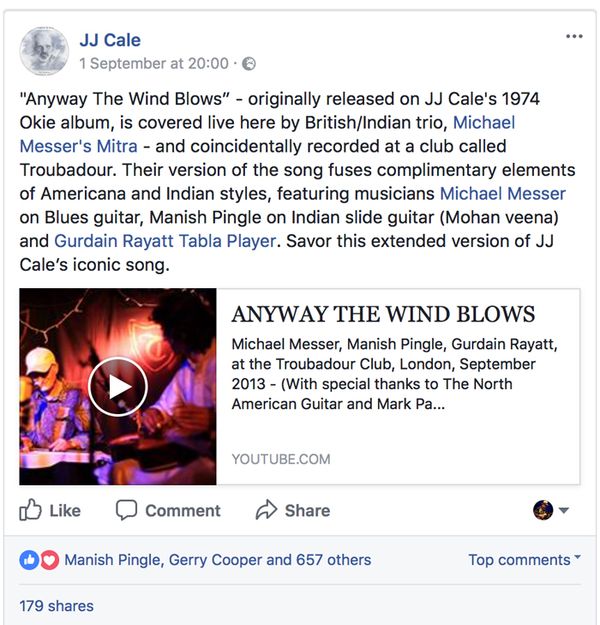Click the thumbs-up Like icon
This screenshot has height=625, width=600.
tap(30, 510)
